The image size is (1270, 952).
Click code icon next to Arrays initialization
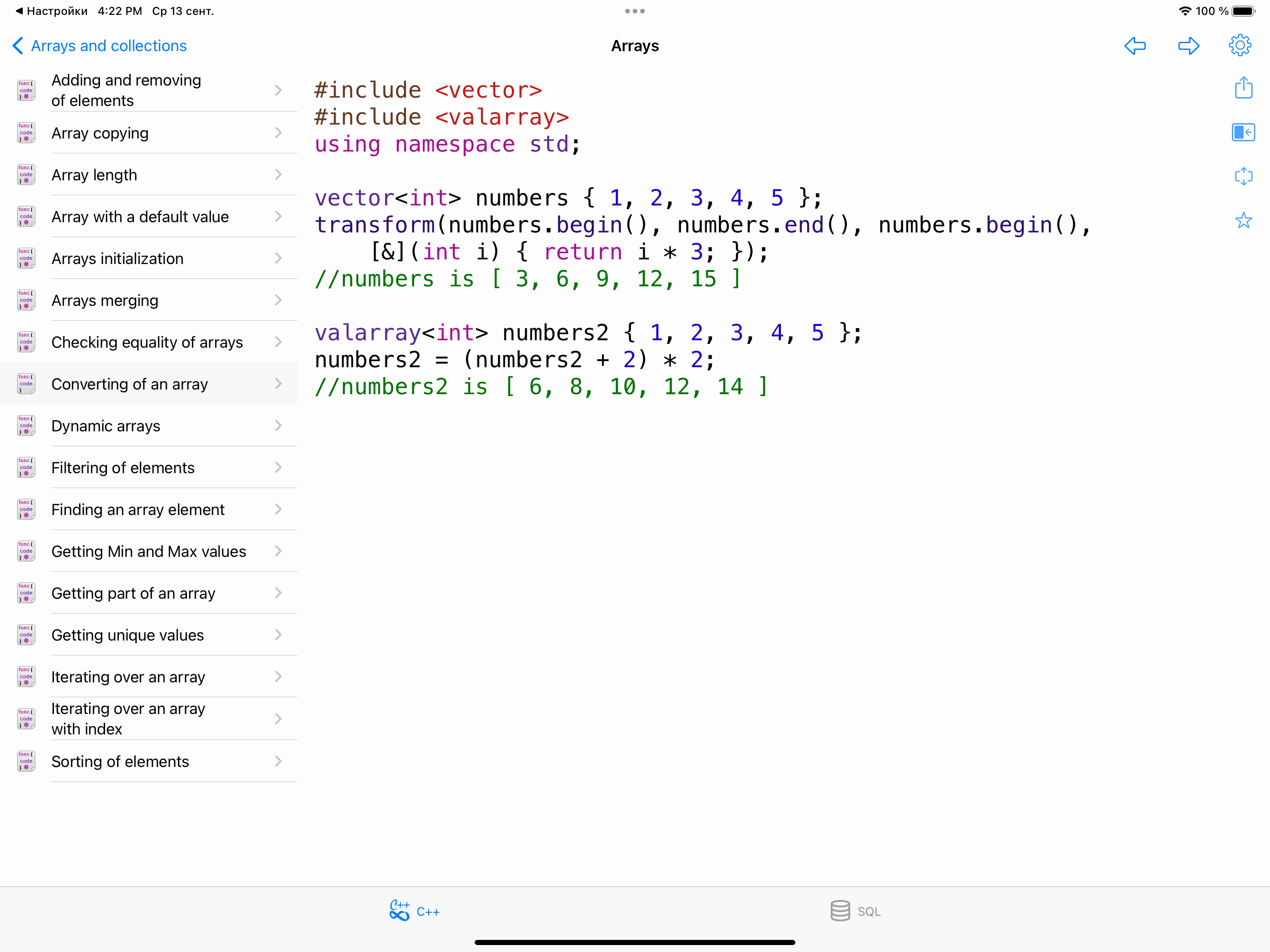26,258
